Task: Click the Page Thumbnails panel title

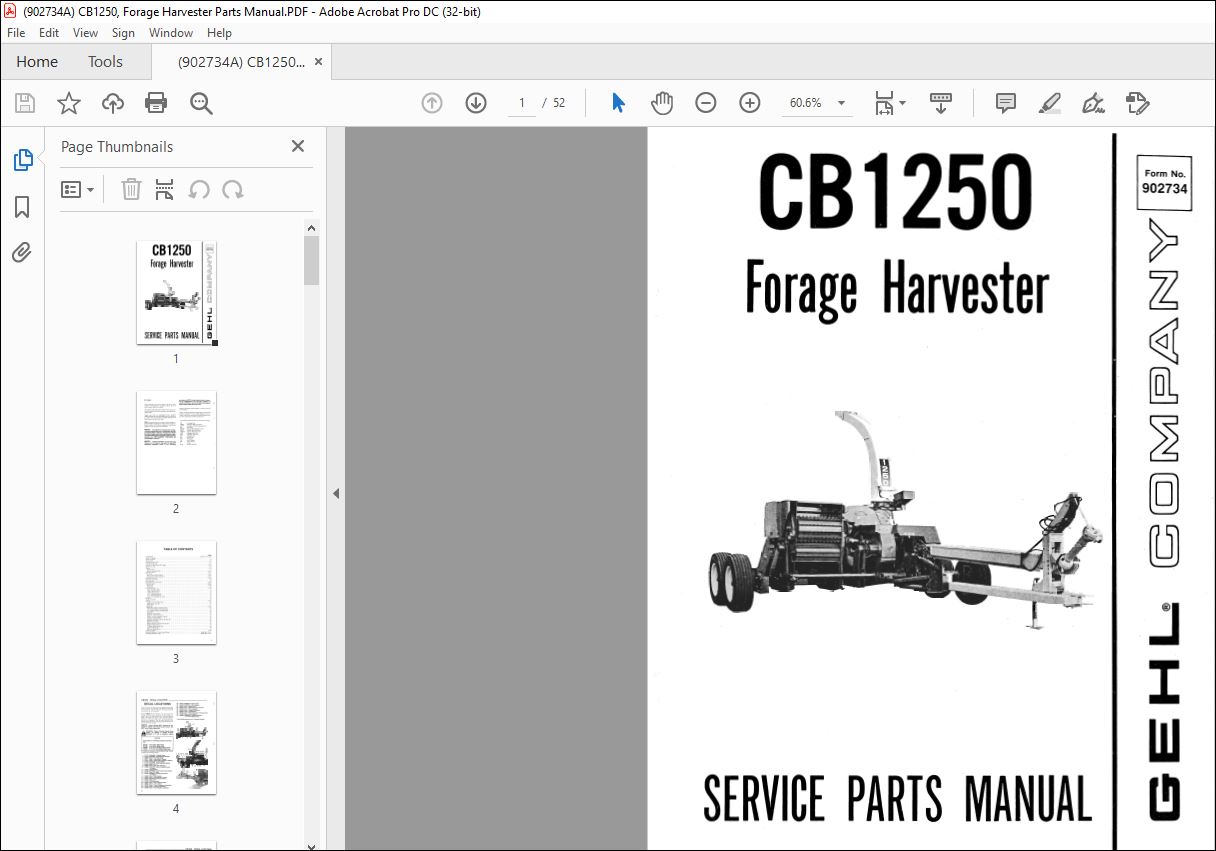Action: (117, 147)
